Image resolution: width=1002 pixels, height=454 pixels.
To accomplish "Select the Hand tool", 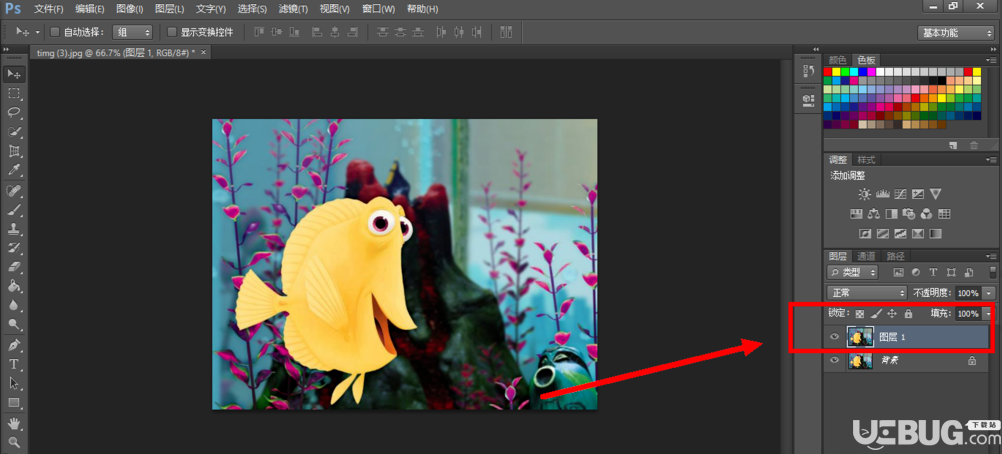I will [13, 423].
